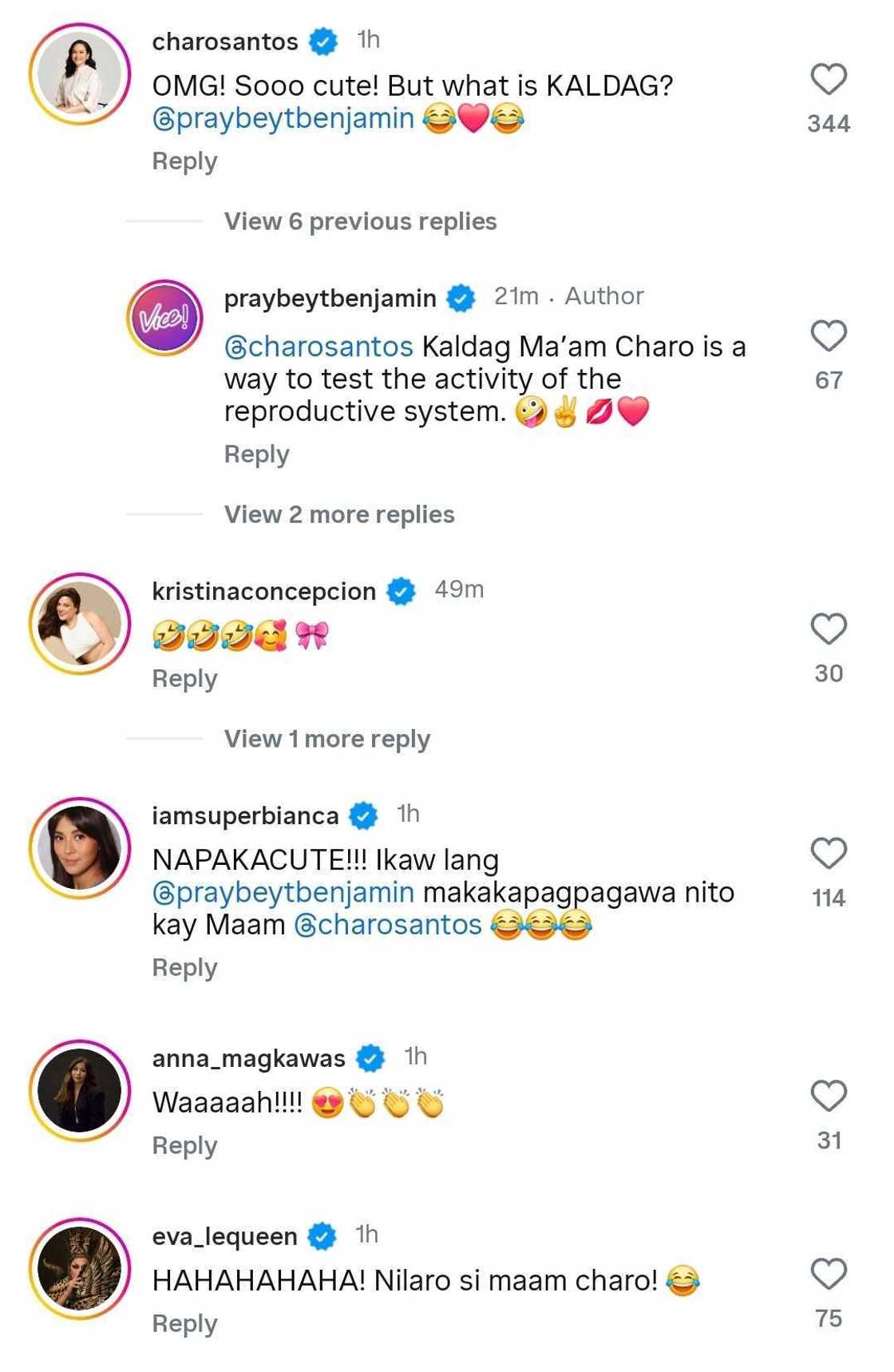Open charosantos profile picture
894x1372 pixels.
coord(80,74)
